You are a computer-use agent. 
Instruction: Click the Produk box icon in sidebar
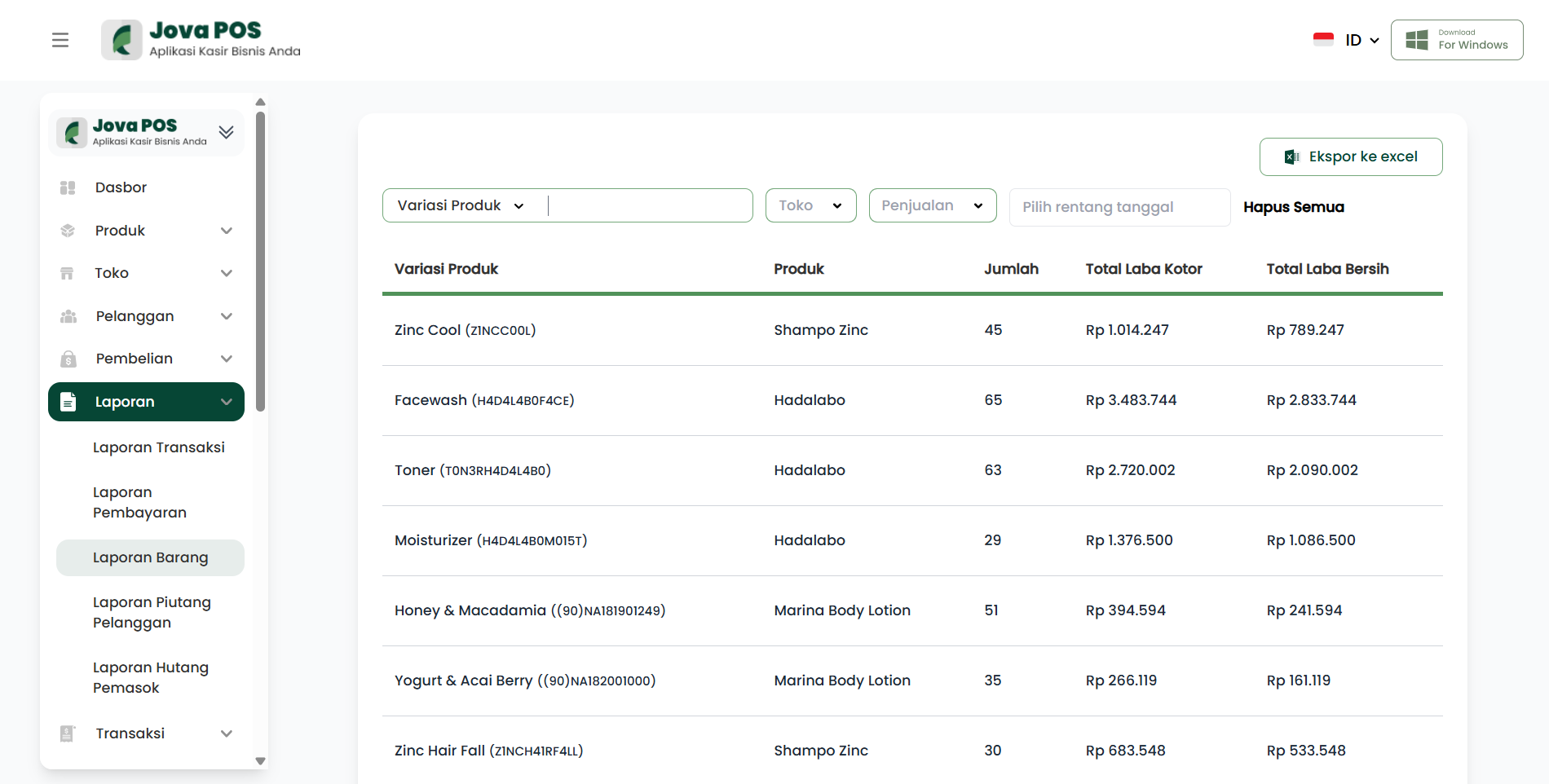click(68, 231)
